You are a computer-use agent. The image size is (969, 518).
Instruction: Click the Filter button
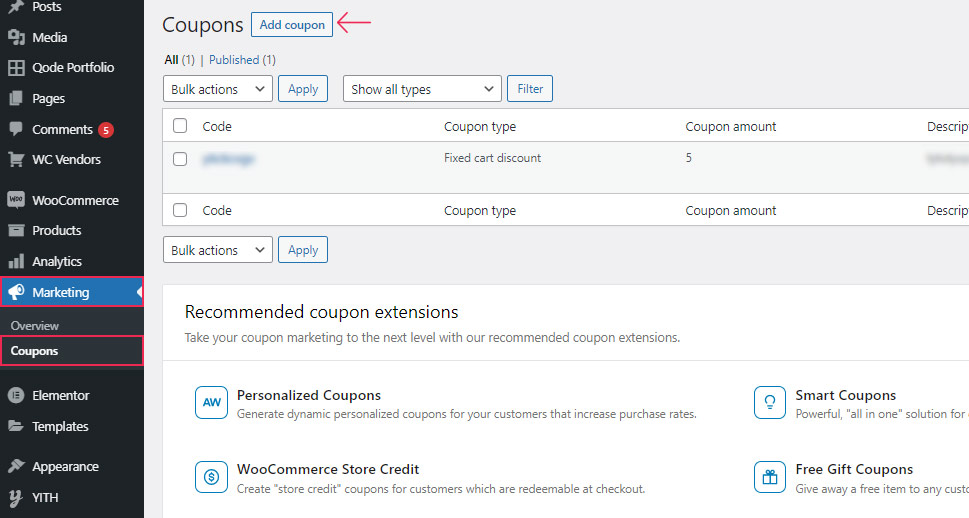coord(530,88)
